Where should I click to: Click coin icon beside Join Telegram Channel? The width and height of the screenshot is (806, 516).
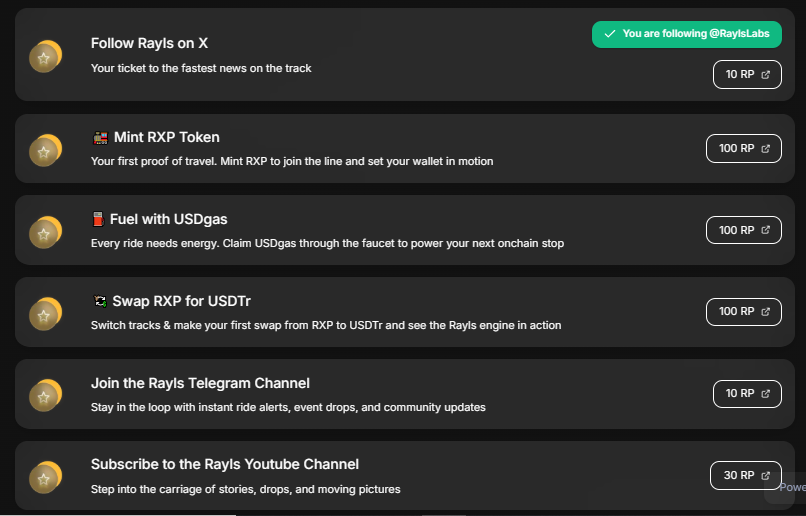[45, 395]
